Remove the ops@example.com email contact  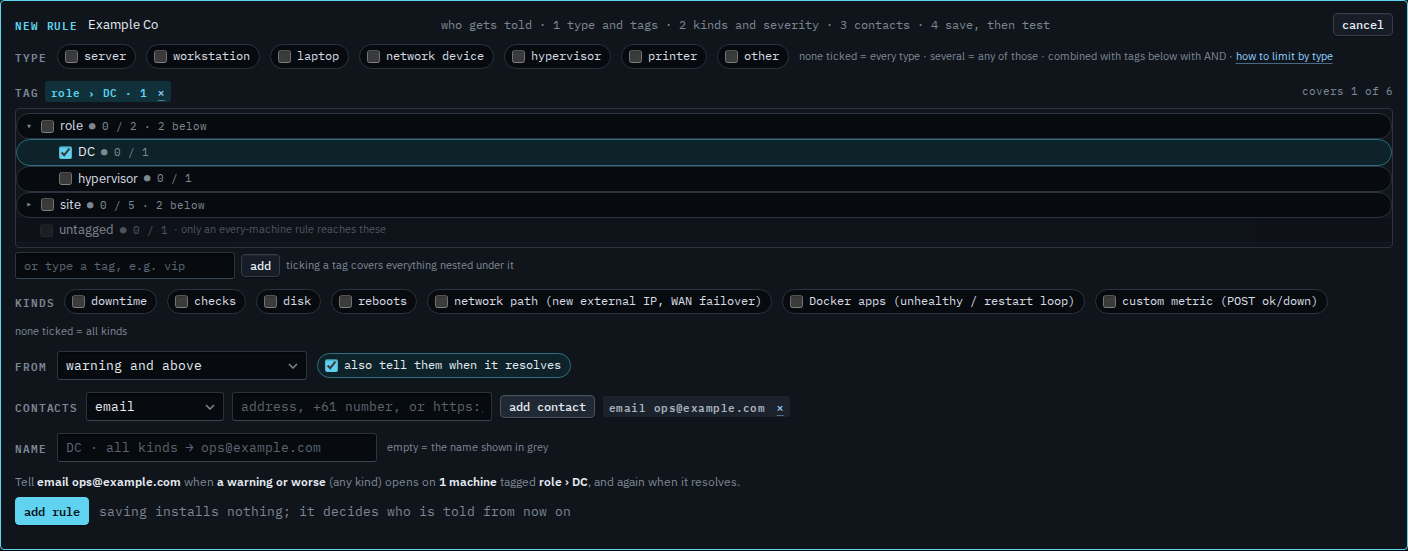click(x=780, y=408)
